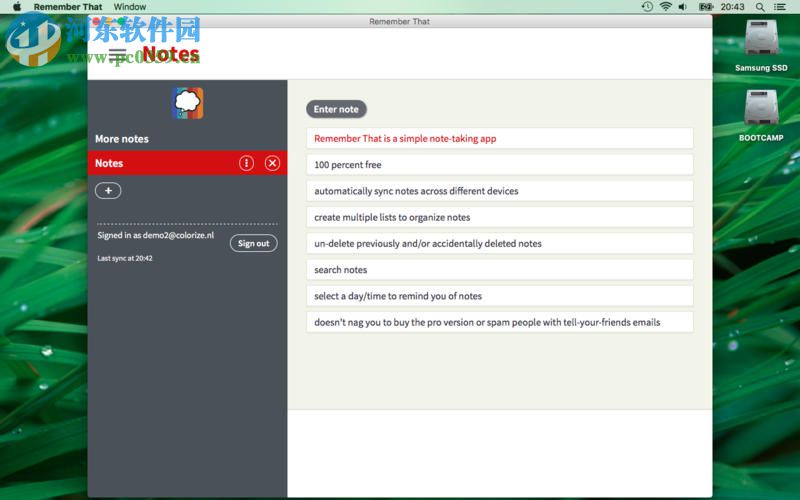Click the Remember That speech bubble logo
This screenshot has width=800, height=500.
pyautogui.click(x=188, y=103)
